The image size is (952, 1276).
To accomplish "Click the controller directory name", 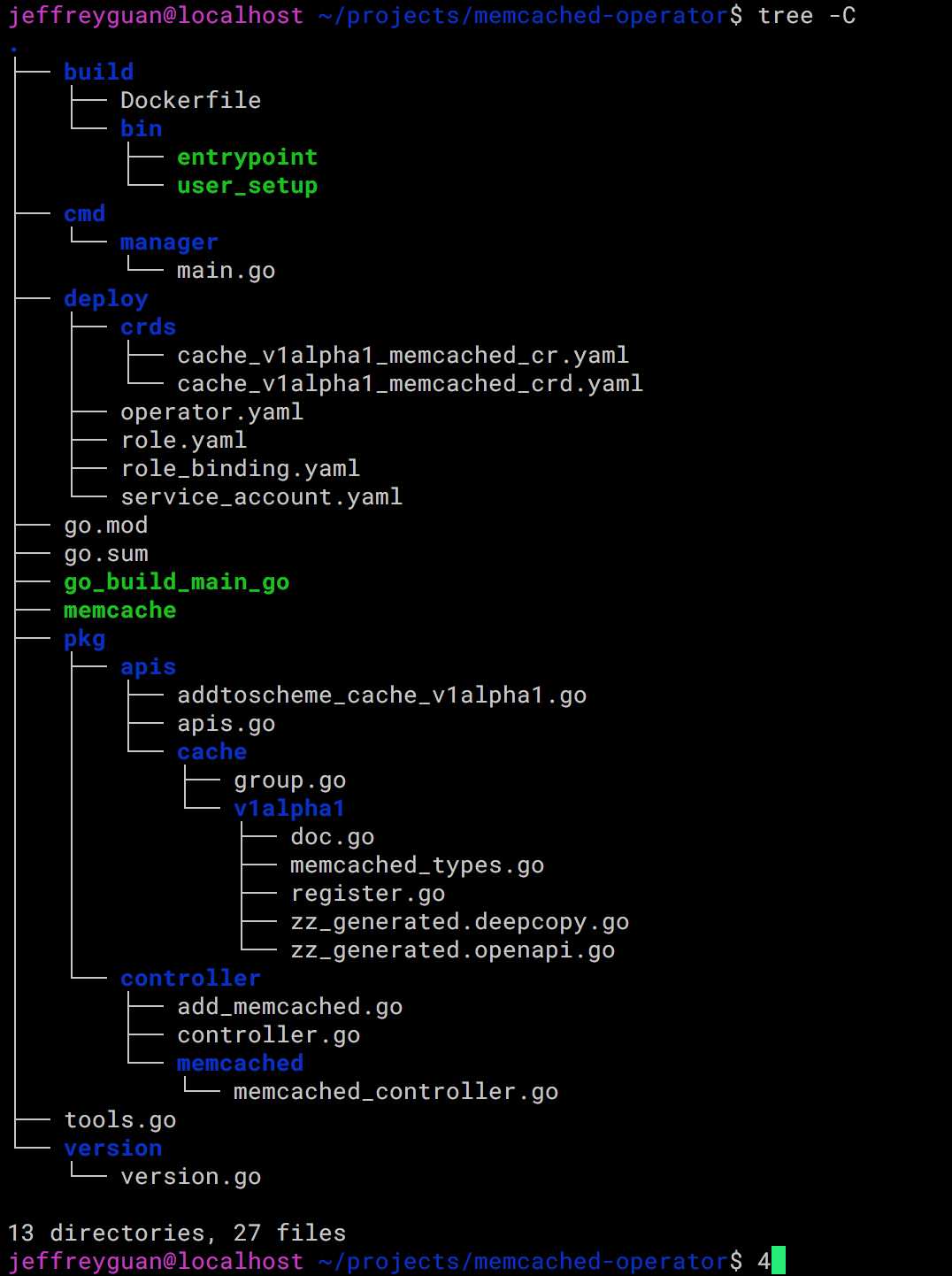I will click(x=190, y=978).
